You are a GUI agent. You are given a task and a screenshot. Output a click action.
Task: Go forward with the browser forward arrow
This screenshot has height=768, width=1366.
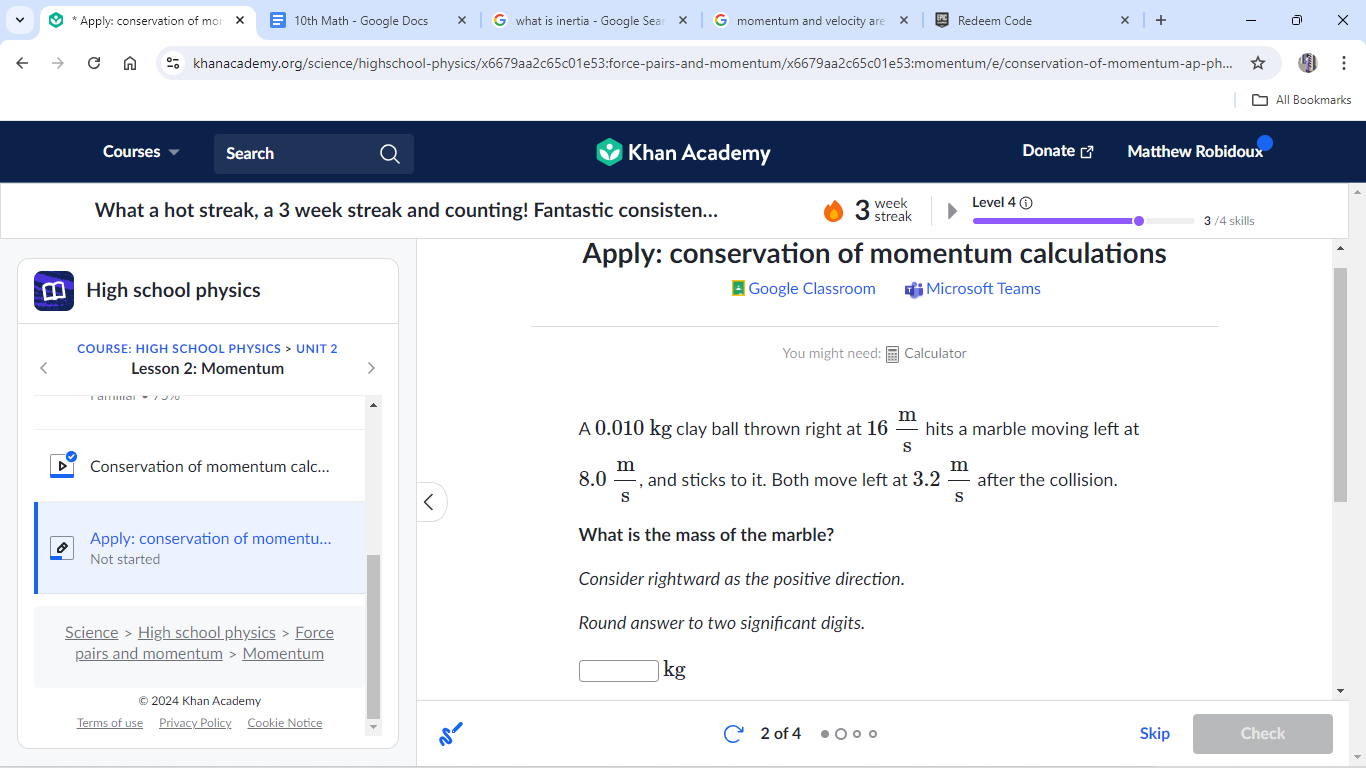point(58,63)
